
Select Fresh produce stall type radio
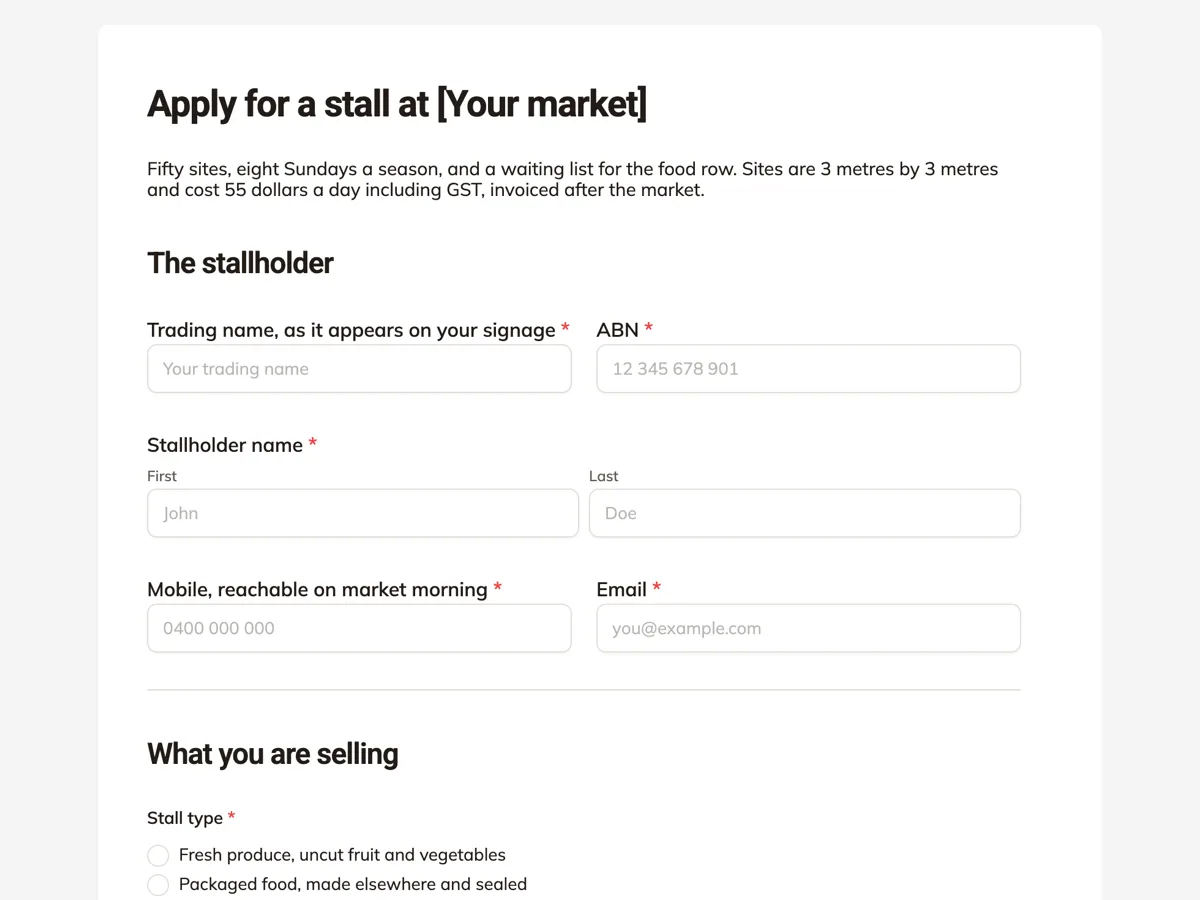coord(158,855)
